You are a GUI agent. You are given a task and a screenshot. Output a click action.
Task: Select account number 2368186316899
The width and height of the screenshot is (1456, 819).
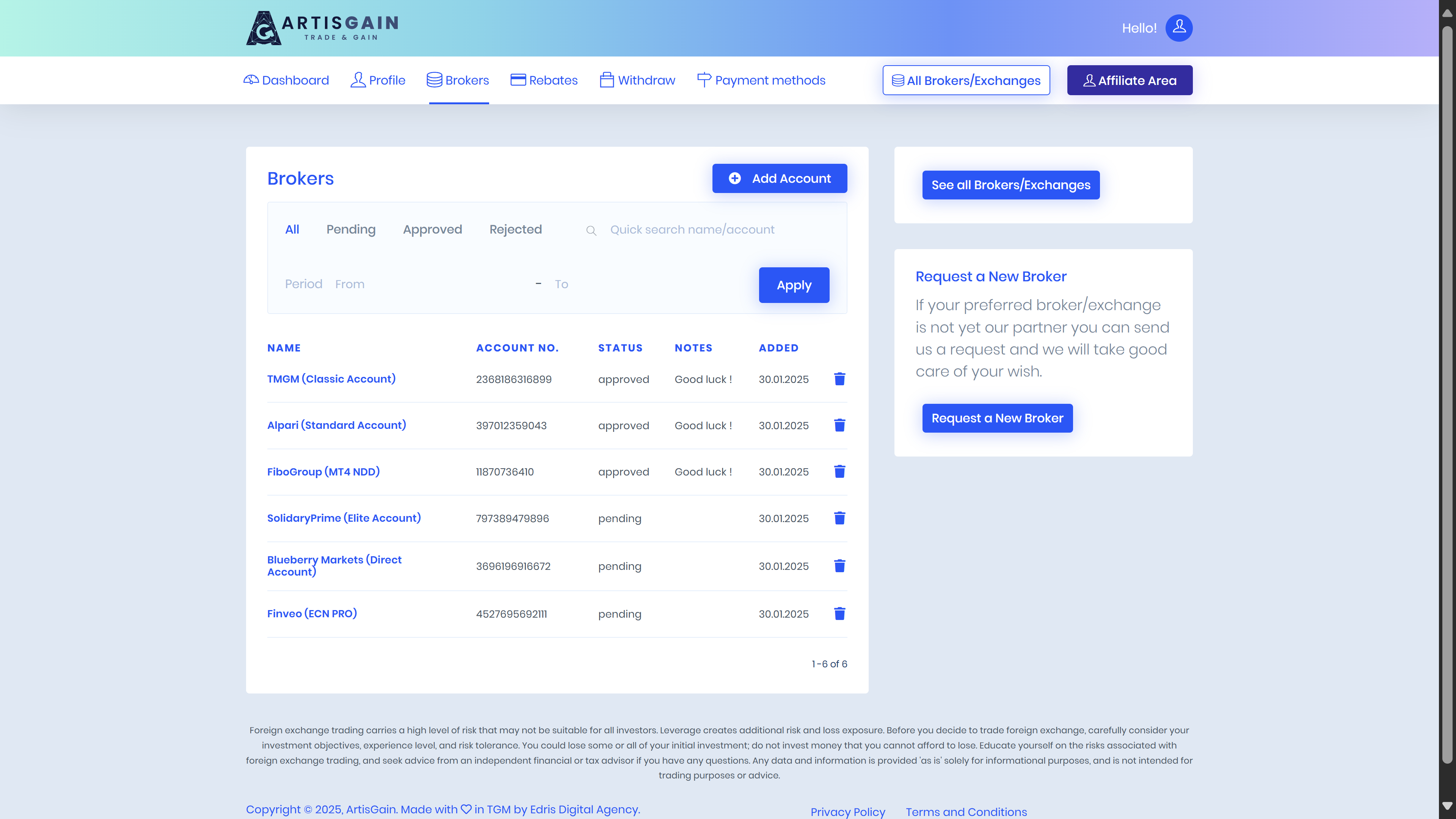(513, 379)
